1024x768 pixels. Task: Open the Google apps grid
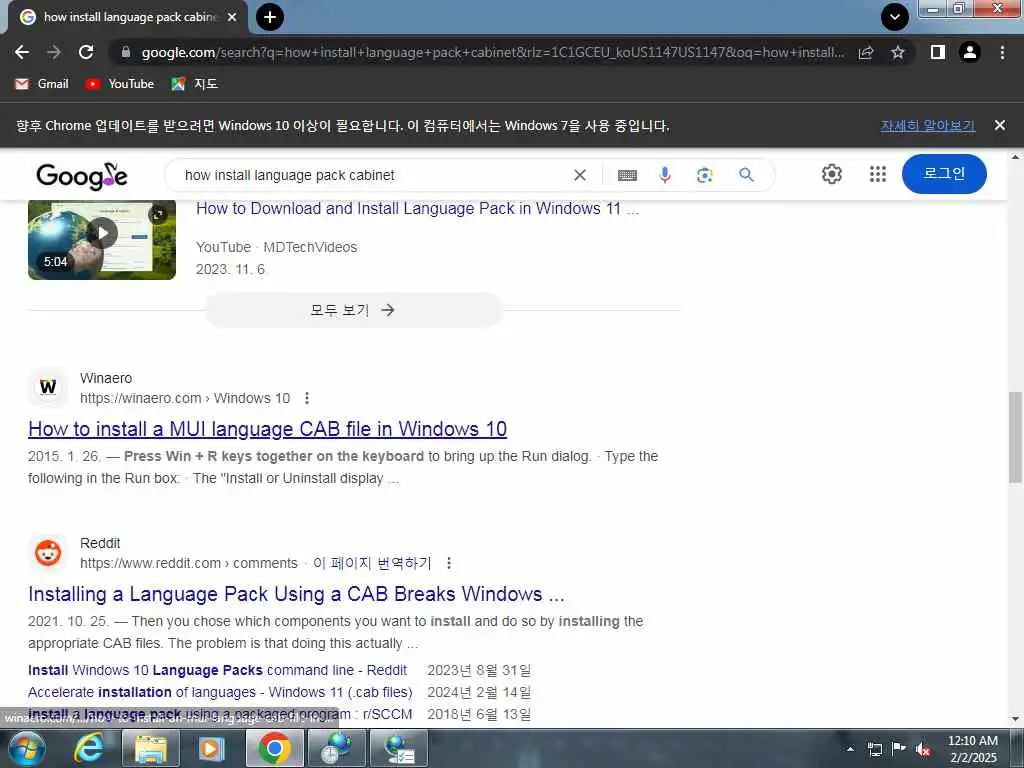(878, 174)
